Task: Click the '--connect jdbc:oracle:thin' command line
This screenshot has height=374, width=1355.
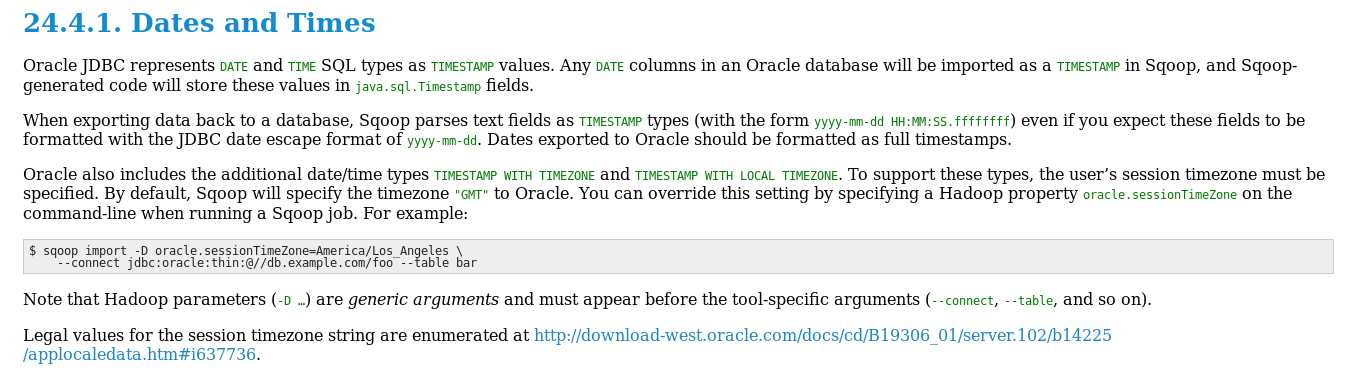Action: coord(267,264)
